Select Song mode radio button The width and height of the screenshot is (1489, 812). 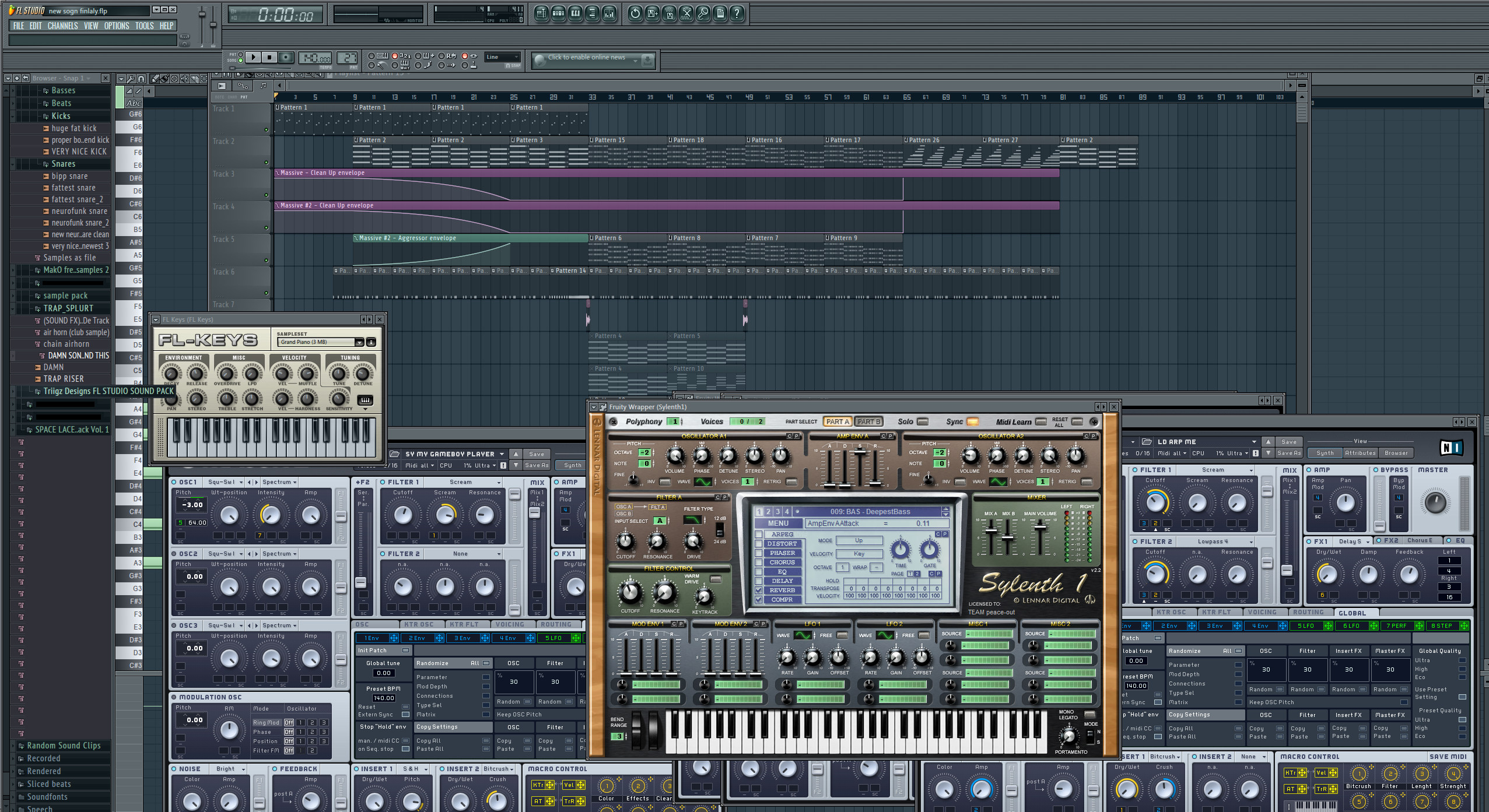click(240, 60)
